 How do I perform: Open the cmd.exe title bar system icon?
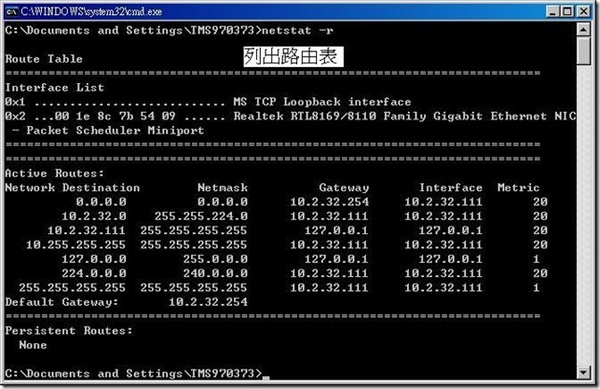click(12, 12)
